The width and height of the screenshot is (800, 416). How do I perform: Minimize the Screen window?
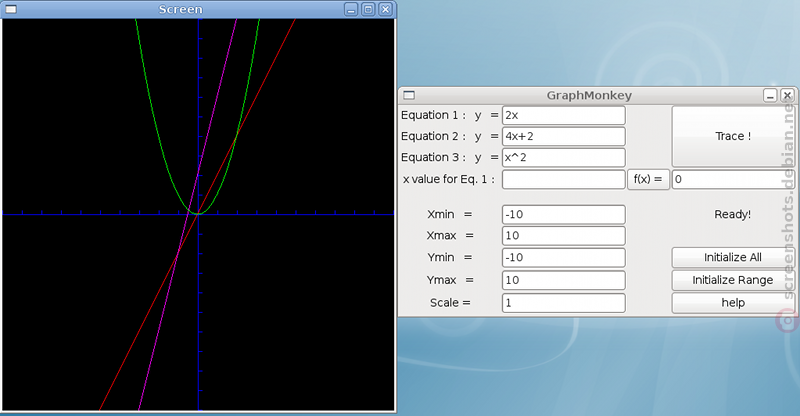351,9
